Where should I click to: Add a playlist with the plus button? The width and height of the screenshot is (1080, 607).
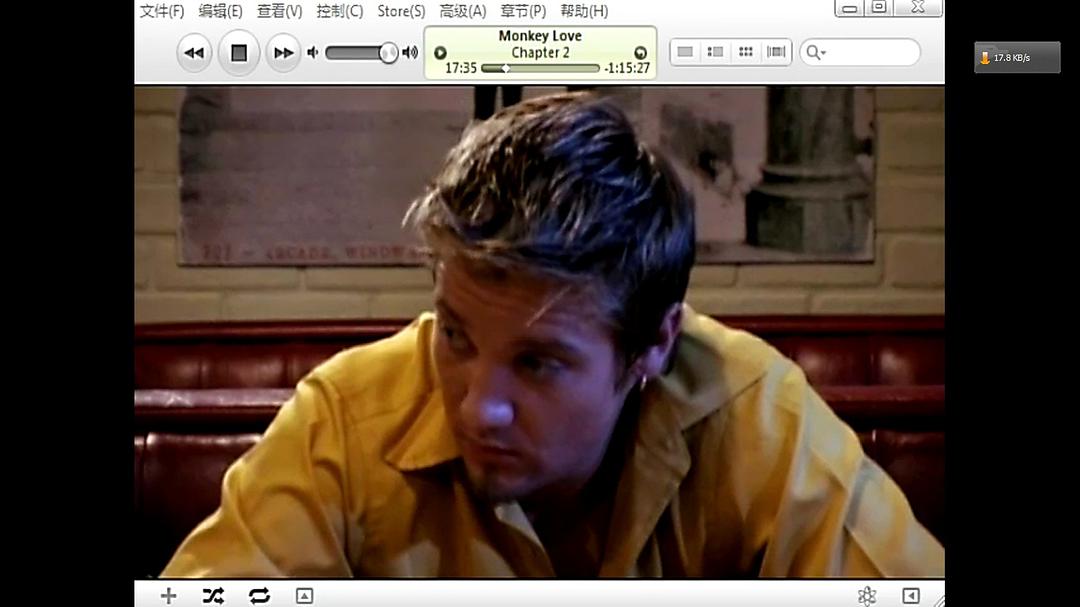(168, 596)
